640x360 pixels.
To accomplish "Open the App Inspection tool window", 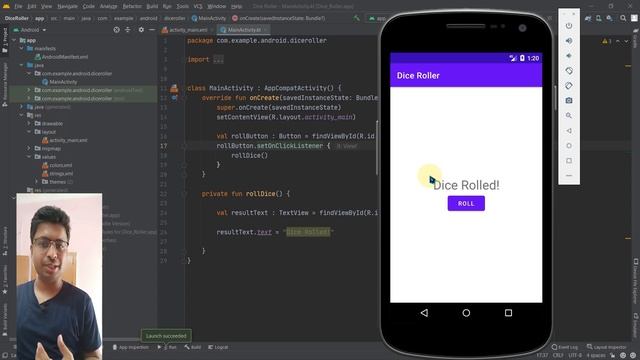I will [131, 347].
